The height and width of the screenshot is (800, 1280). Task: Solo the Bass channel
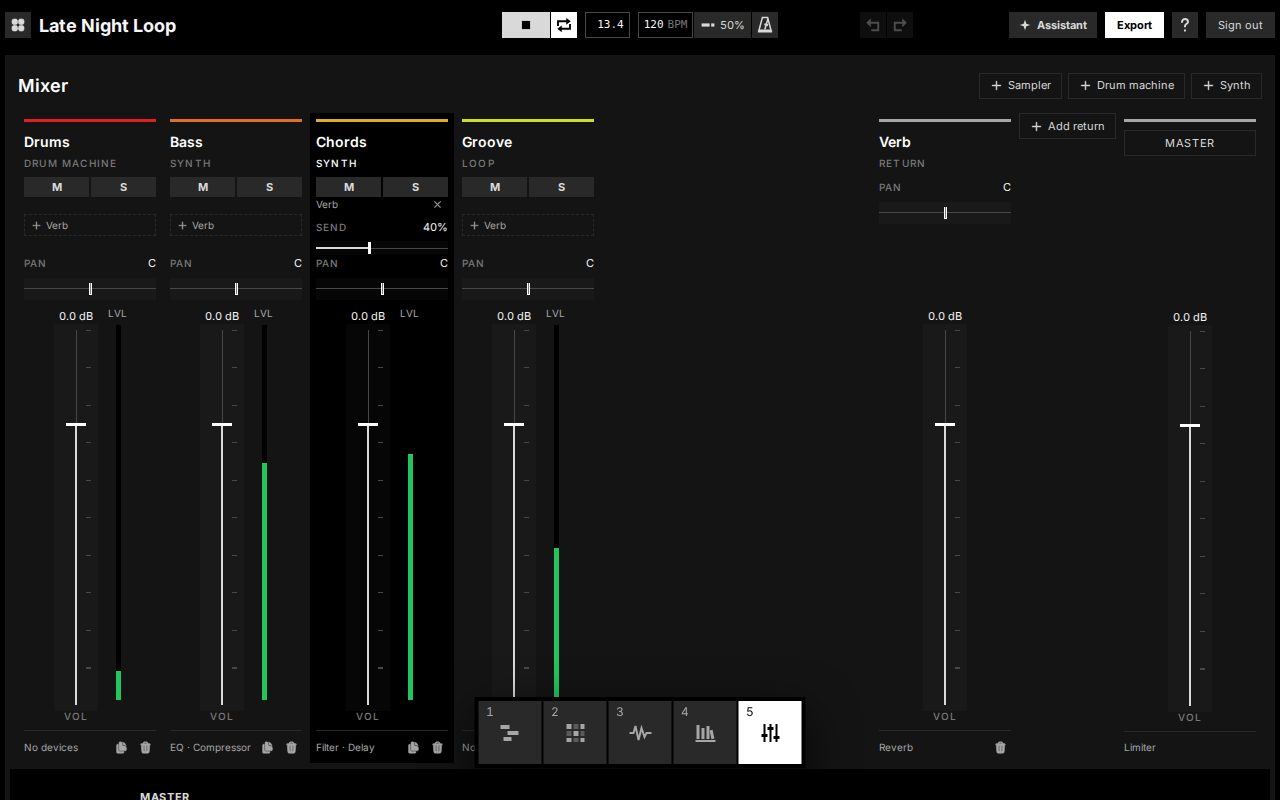(270, 187)
